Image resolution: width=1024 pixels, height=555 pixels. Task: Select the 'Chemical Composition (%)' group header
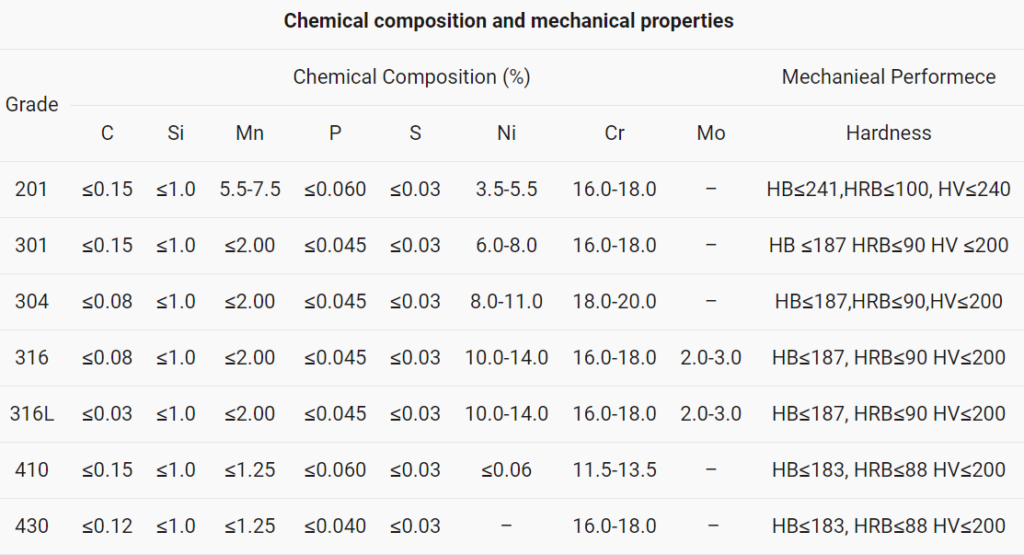[x=411, y=77]
